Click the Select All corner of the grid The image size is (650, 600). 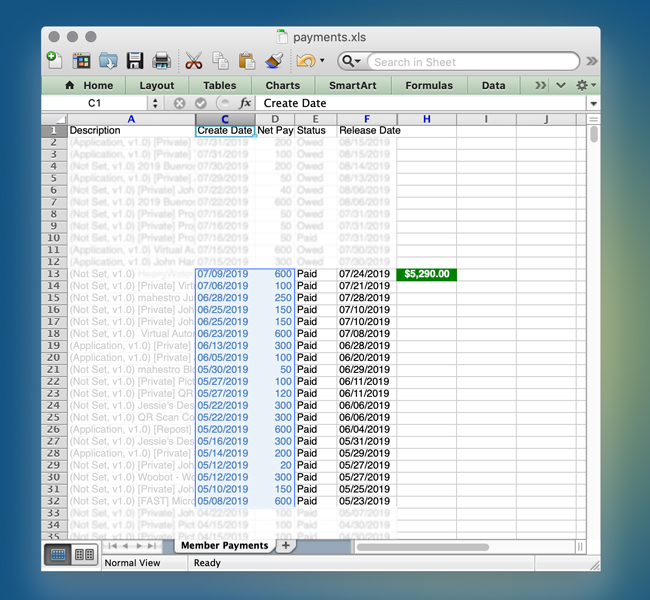click(x=54, y=119)
